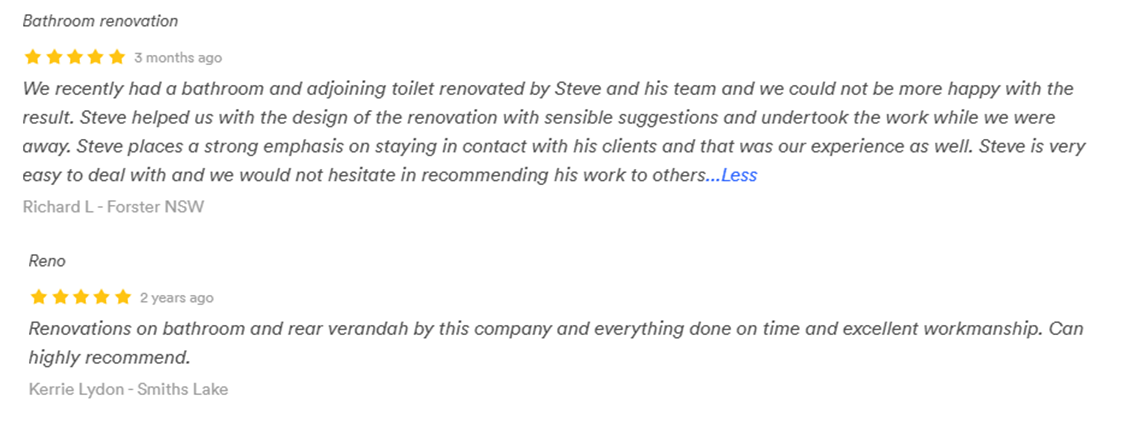Click the Reno review title
Viewport: 1133px width, 430px height.
point(47,261)
